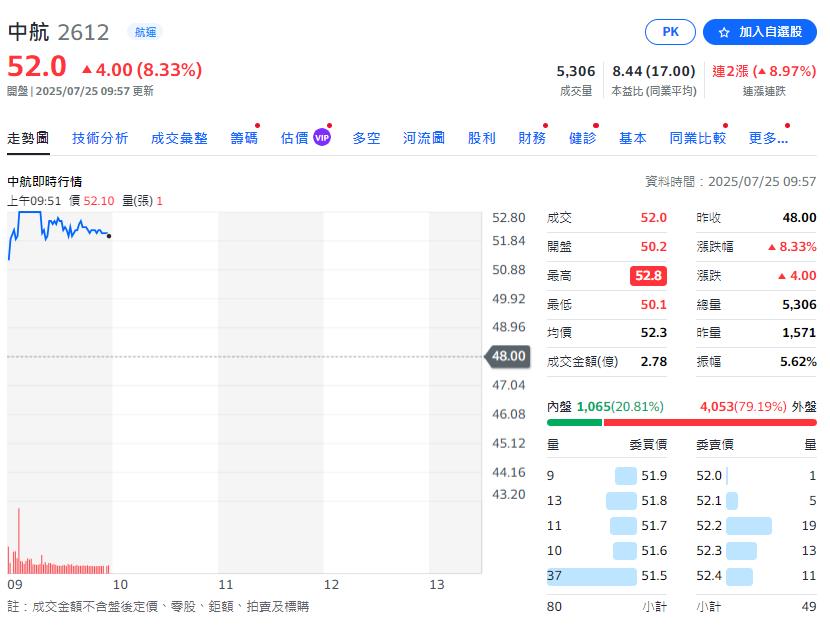Click the 均價 52.3 value
This screenshot has height=625, width=830.
(x=653, y=333)
